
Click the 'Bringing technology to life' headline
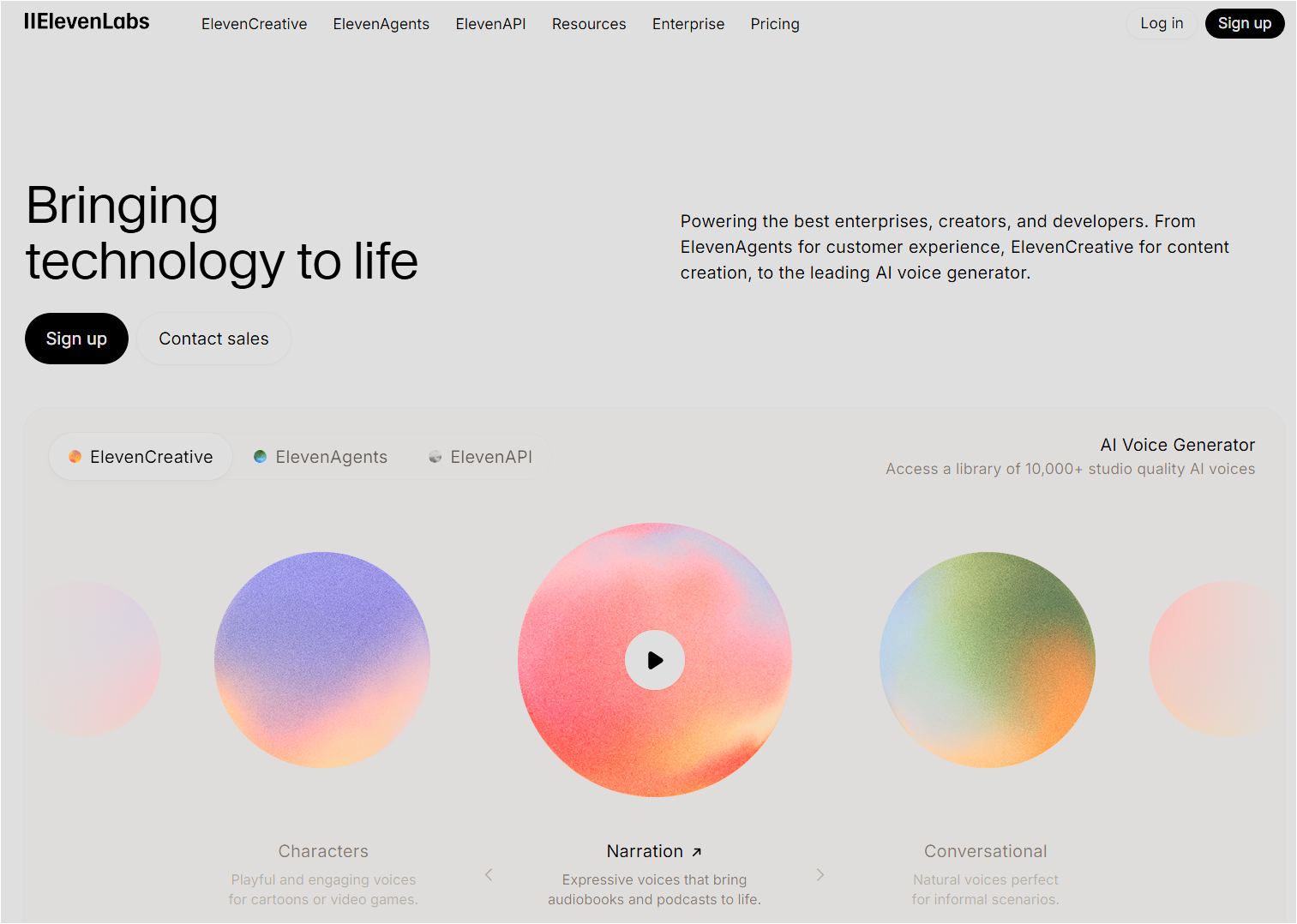click(x=222, y=233)
